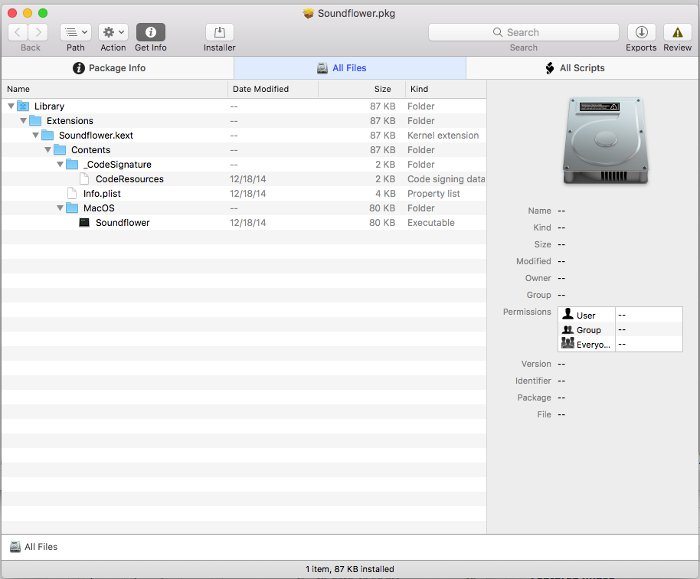This screenshot has width=700, height=579.
Task: Focus the Search field
Action: pos(524,32)
